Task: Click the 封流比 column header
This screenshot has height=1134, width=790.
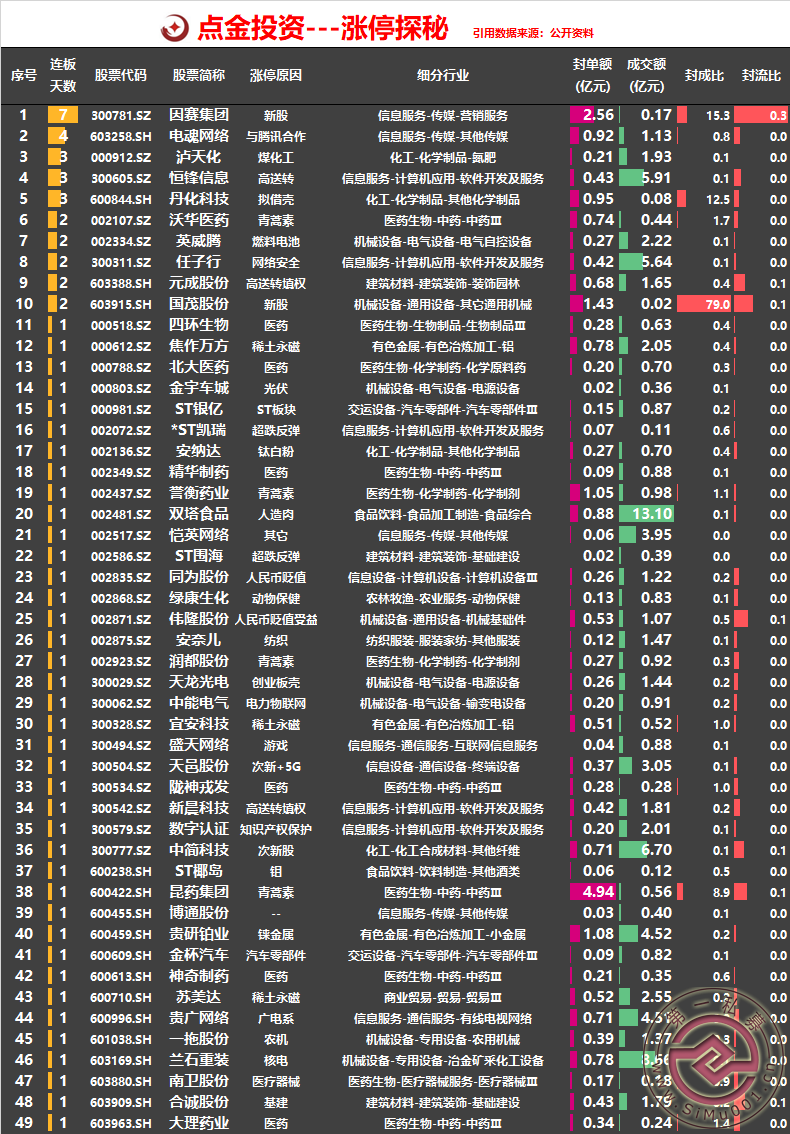Action: click(x=761, y=75)
